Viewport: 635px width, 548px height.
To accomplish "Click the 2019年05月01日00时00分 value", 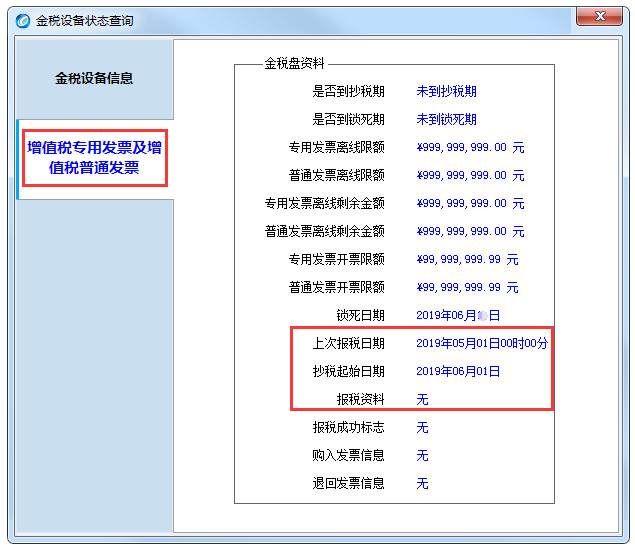I will click(x=482, y=343).
